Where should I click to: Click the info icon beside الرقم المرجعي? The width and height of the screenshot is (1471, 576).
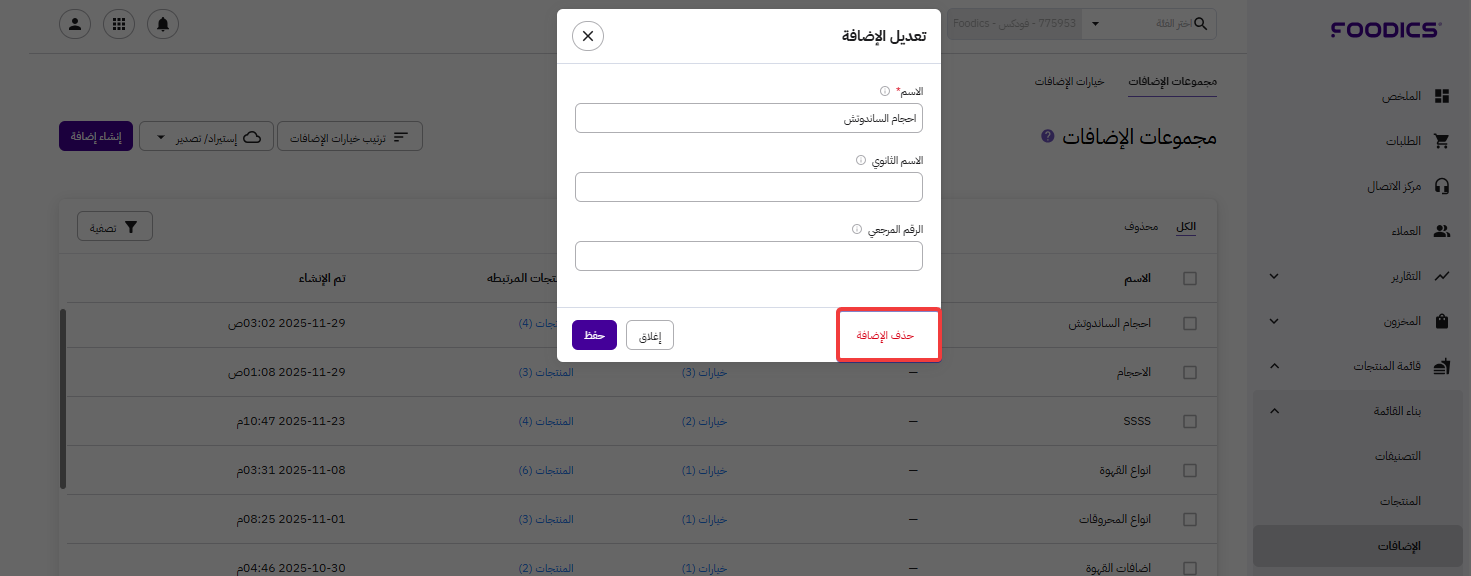tap(856, 229)
